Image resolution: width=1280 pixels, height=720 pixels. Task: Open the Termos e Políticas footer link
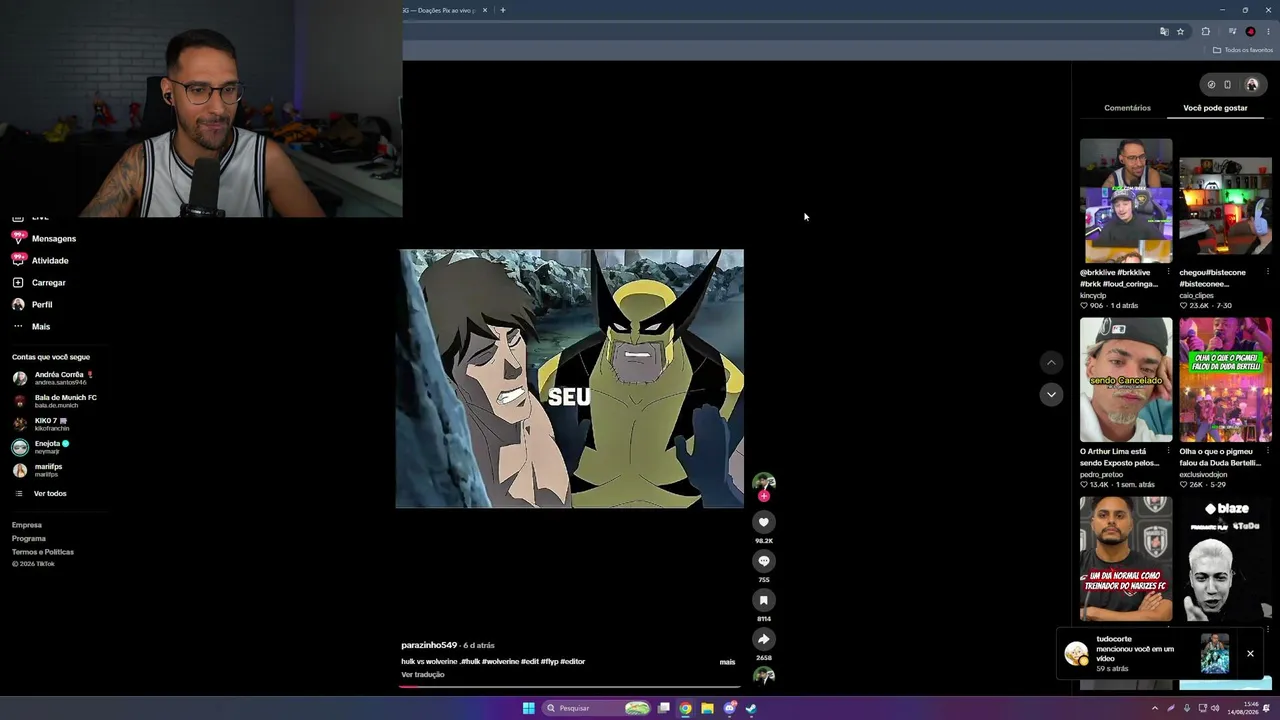43,552
